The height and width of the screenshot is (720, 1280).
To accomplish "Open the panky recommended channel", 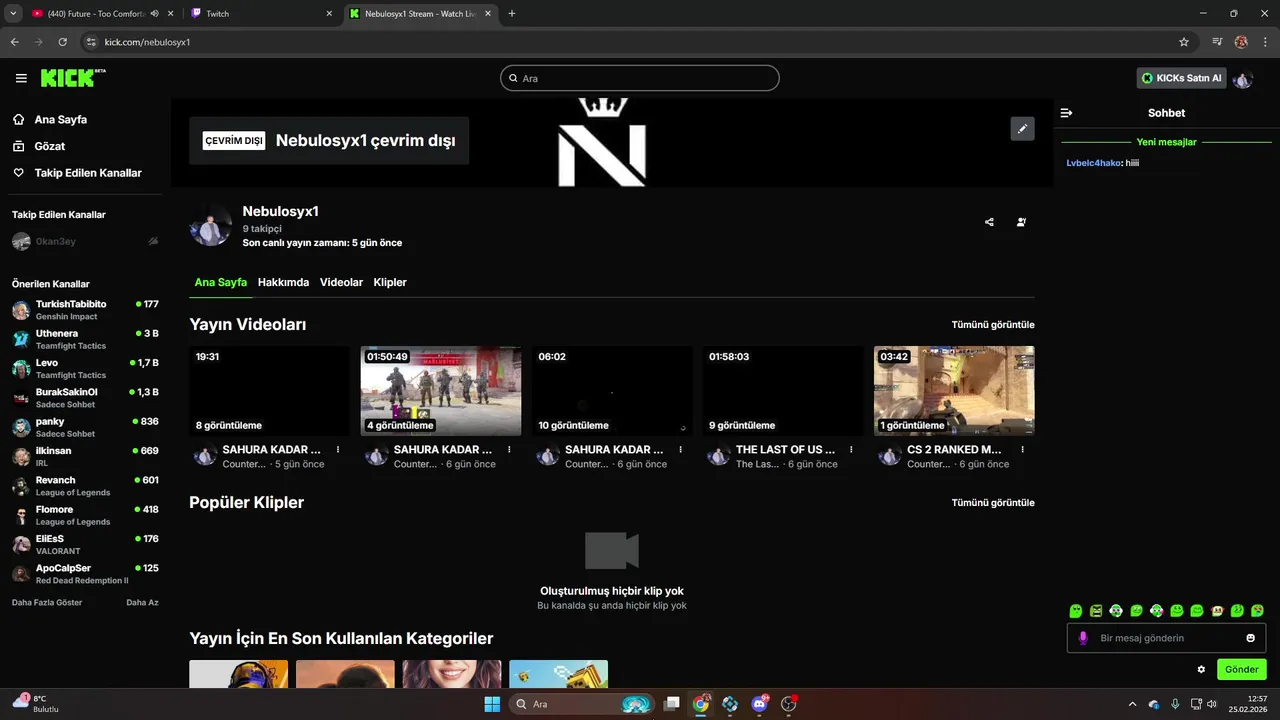I will (85, 427).
